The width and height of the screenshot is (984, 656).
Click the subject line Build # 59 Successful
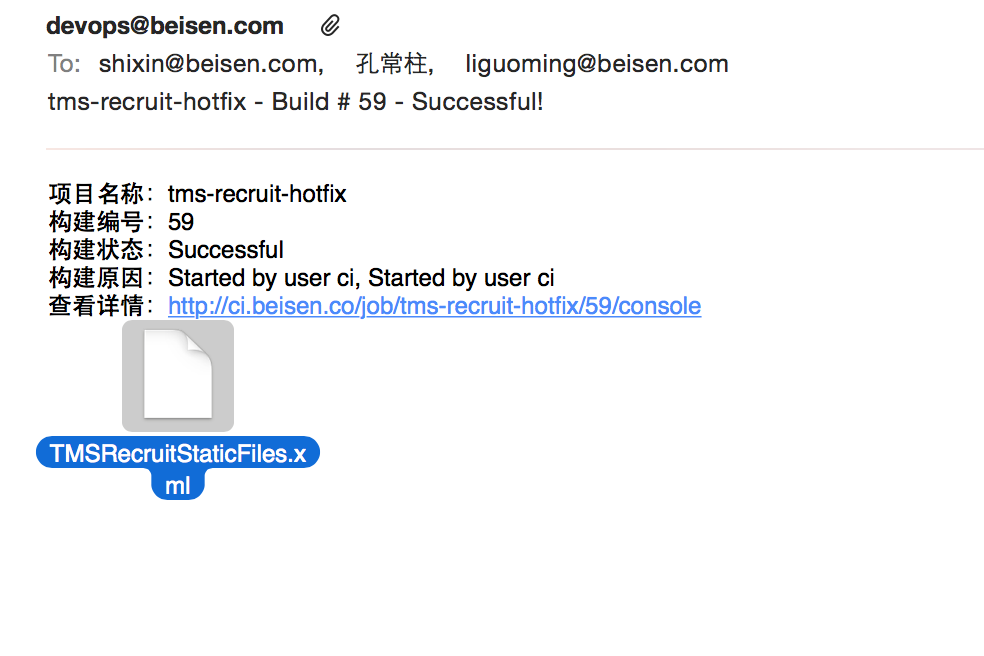[296, 102]
